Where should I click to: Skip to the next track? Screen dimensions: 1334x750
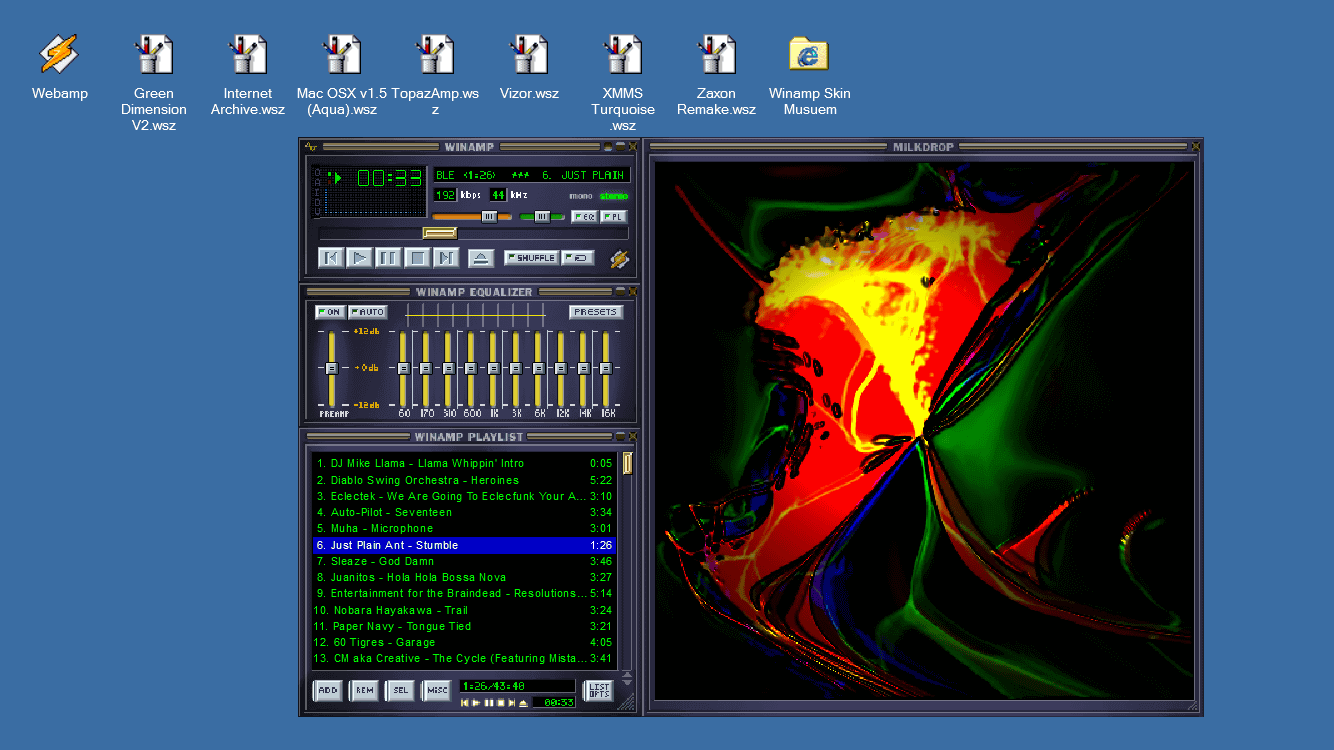pos(447,258)
